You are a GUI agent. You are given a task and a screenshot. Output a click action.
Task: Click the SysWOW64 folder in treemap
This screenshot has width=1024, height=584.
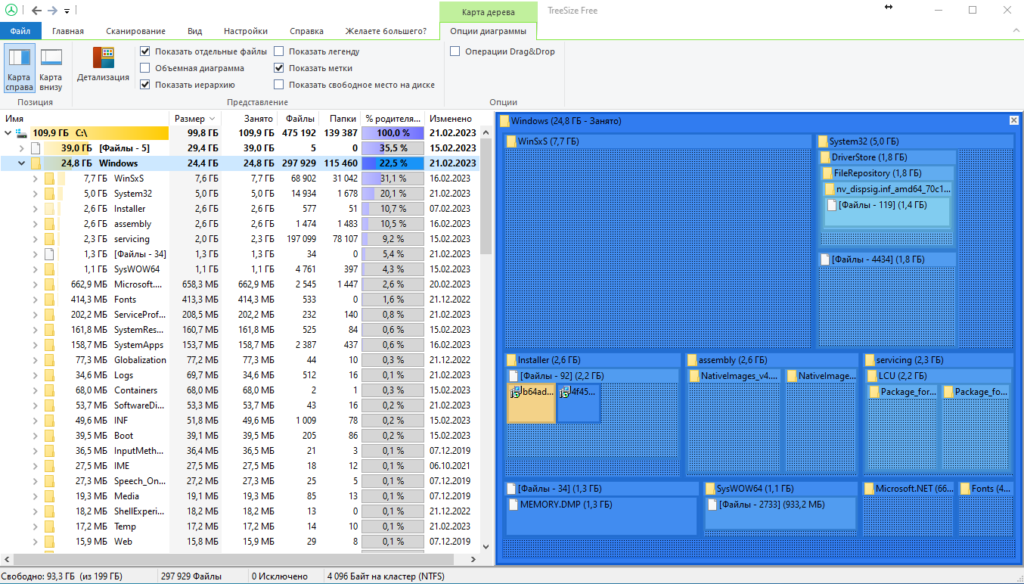click(780, 489)
